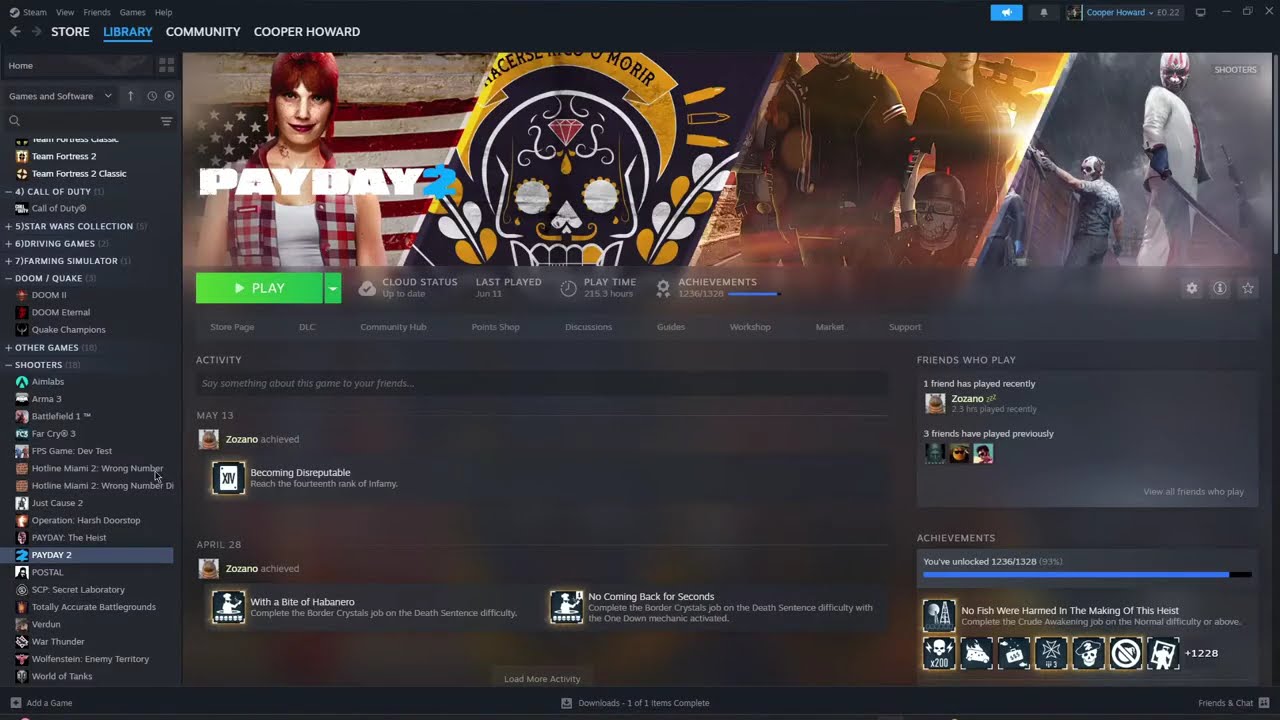The width and height of the screenshot is (1280, 720).
Task: Expand the 6)DRIVING GAMES category
Action: pos(8,243)
